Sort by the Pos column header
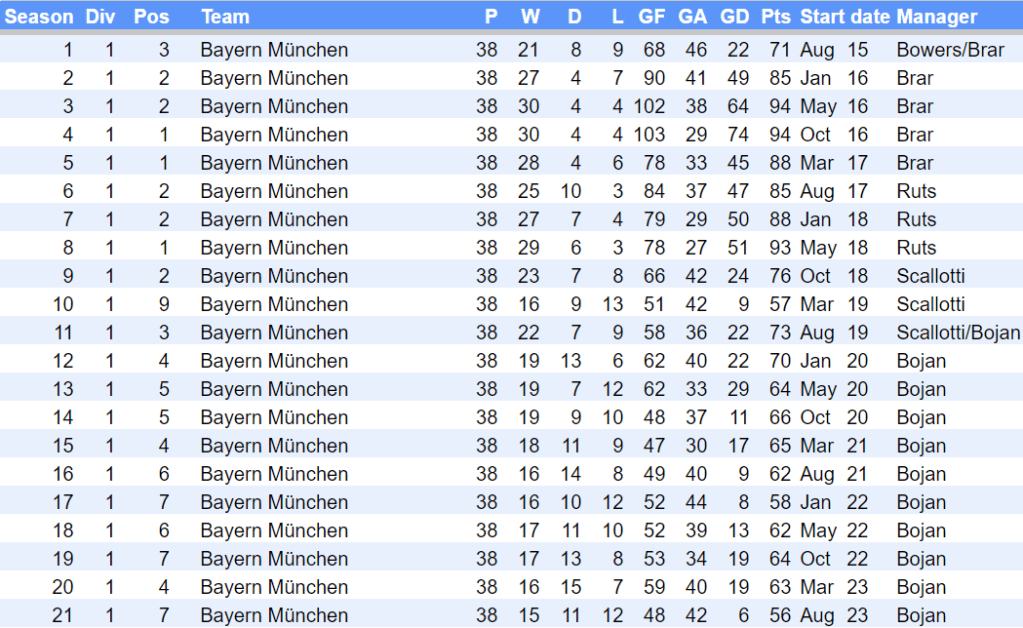Screen dimensions: 1023x628 (152, 17)
